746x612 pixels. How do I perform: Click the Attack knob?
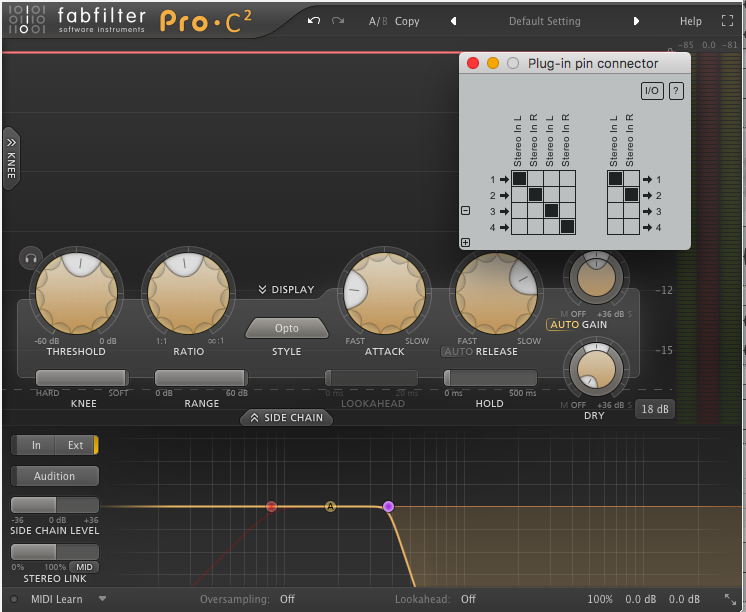tap(384, 293)
